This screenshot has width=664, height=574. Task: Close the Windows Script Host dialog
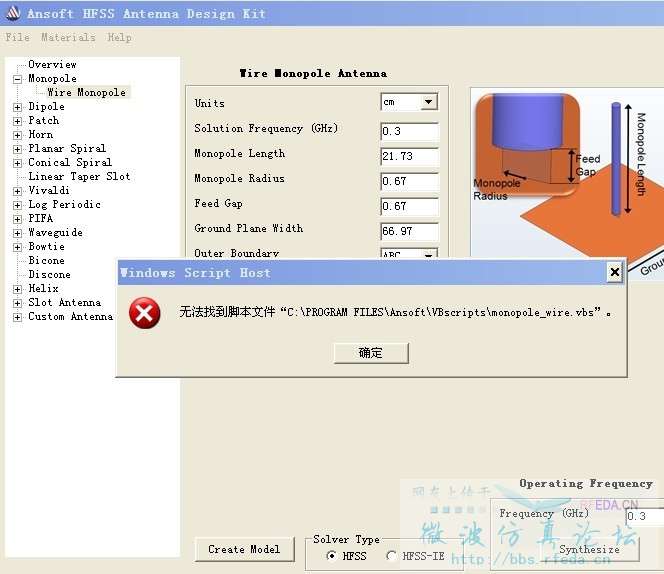(614, 272)
